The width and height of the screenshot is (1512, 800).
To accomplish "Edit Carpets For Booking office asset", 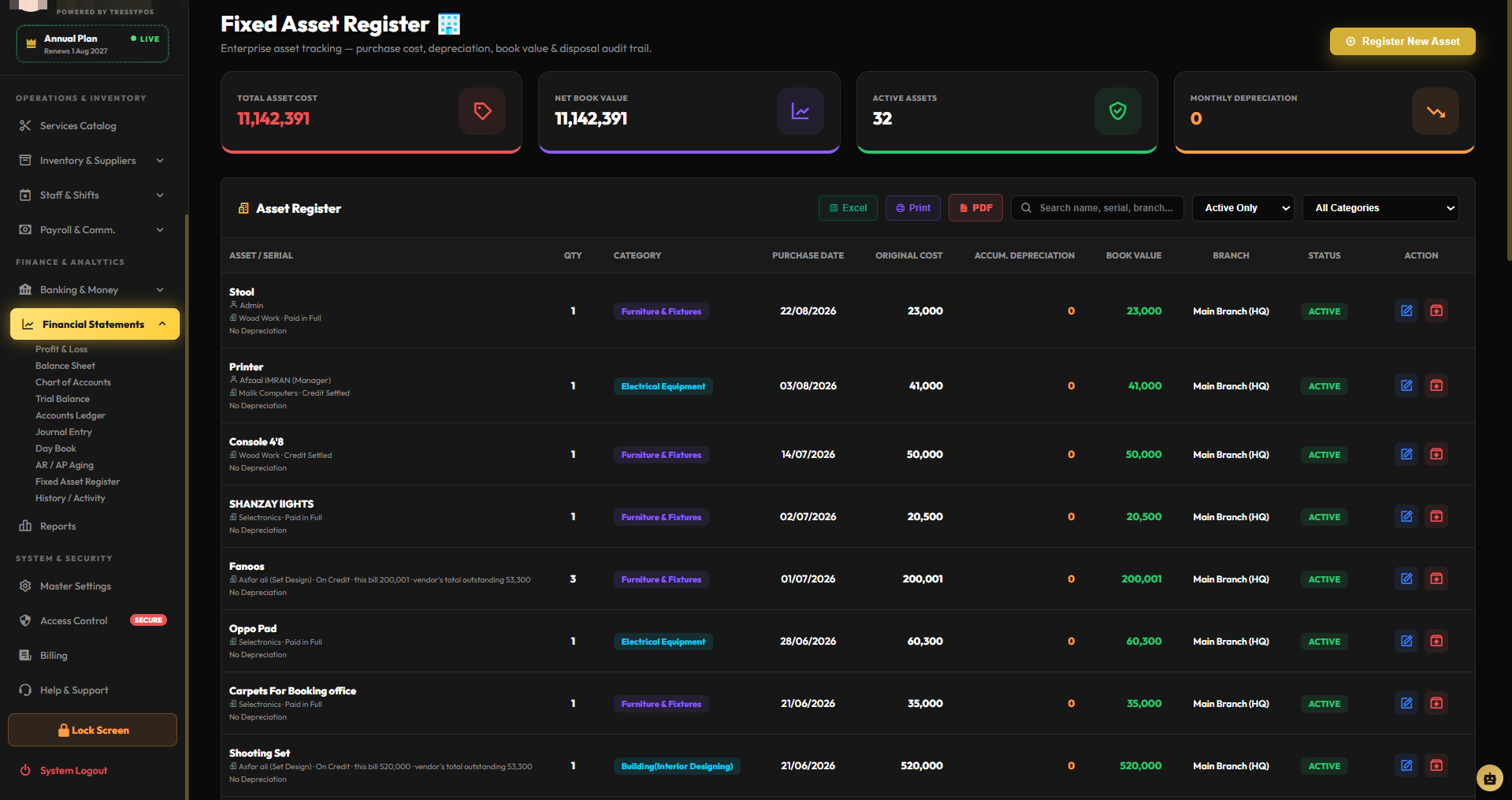I will click(1406, 703).
